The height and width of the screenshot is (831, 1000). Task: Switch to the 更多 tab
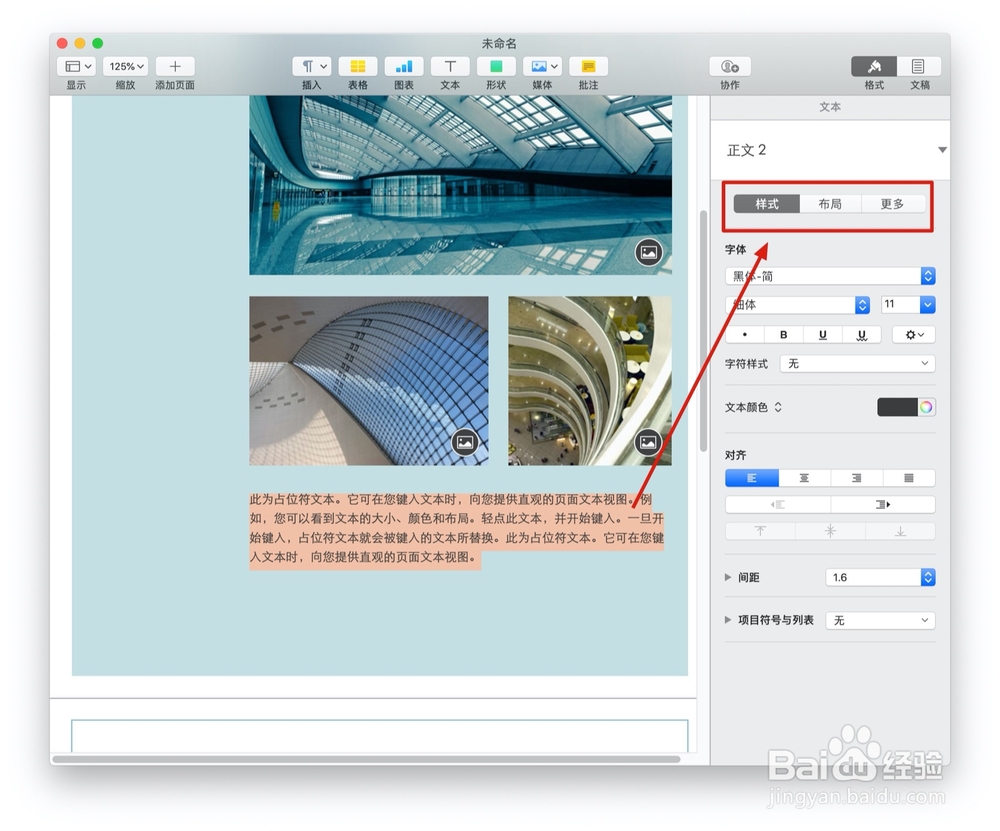click(x=893, y=203)
